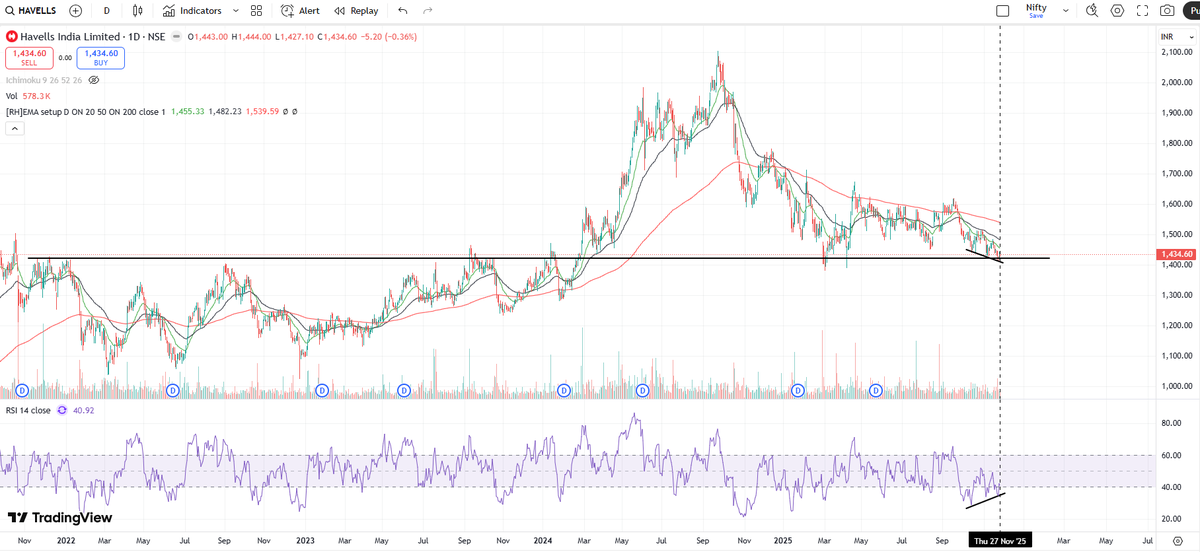The image size is (1200, 552).
Task: Expand the favorite indicators dropdown arrow
Action: [x=235, y=10]
